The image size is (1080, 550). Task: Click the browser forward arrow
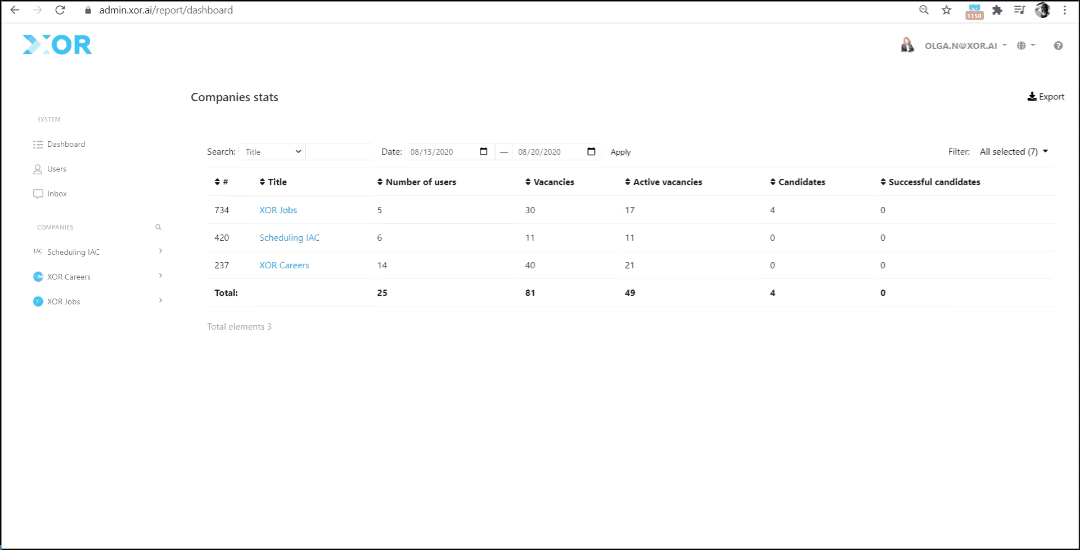[37, 10]
